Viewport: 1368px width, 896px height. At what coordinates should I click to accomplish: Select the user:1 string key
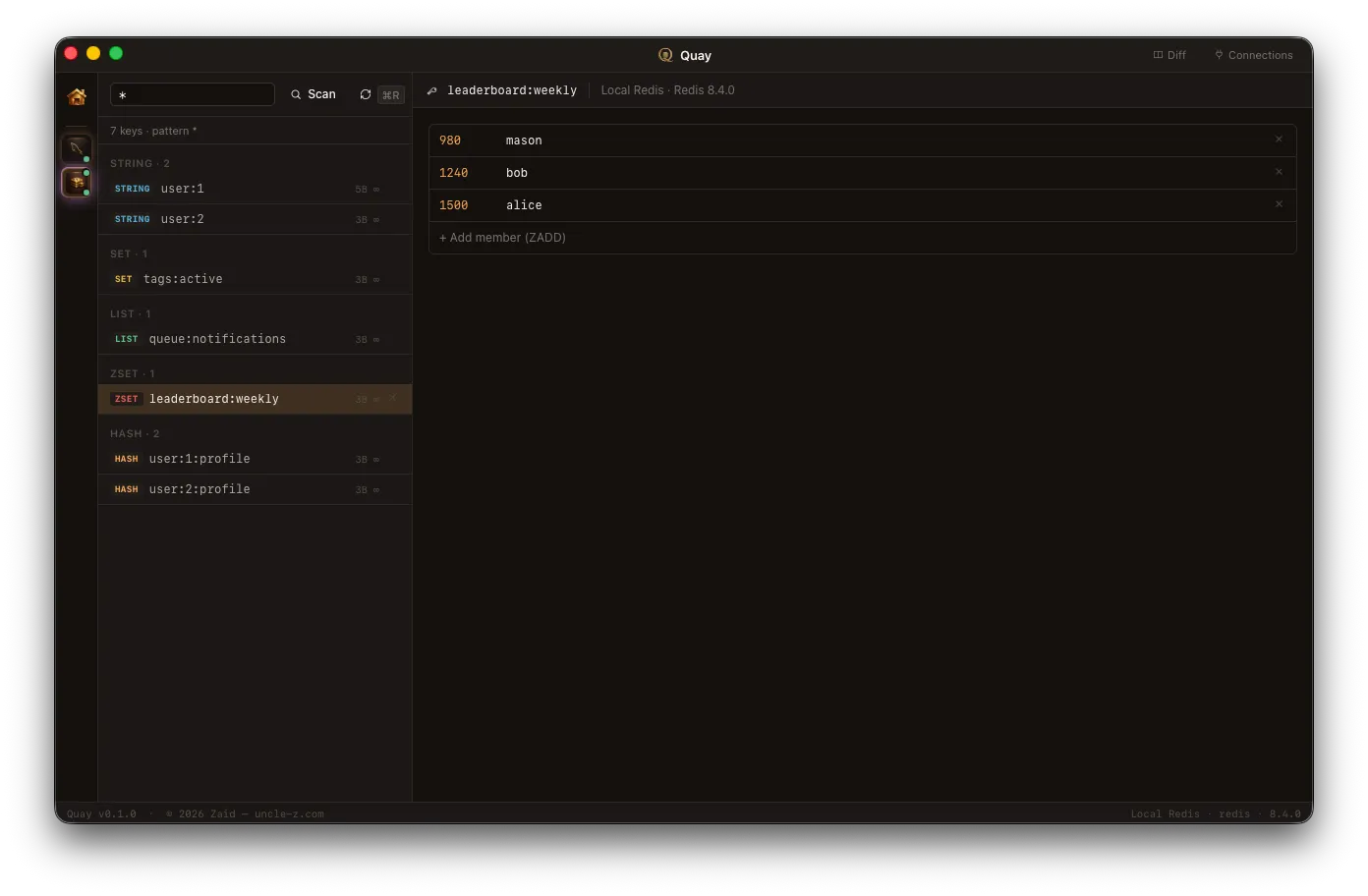(x=255, y=189)
